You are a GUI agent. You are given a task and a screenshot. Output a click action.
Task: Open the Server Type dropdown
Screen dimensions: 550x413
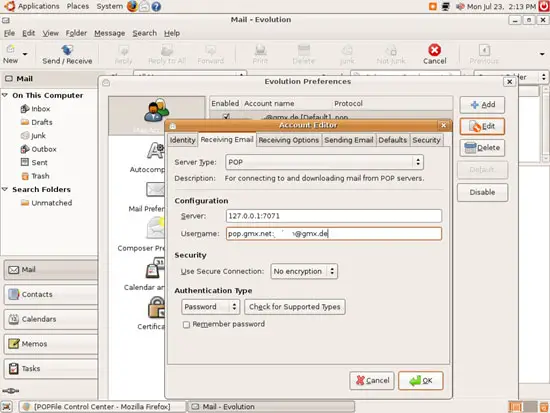(x=324, y=162)
